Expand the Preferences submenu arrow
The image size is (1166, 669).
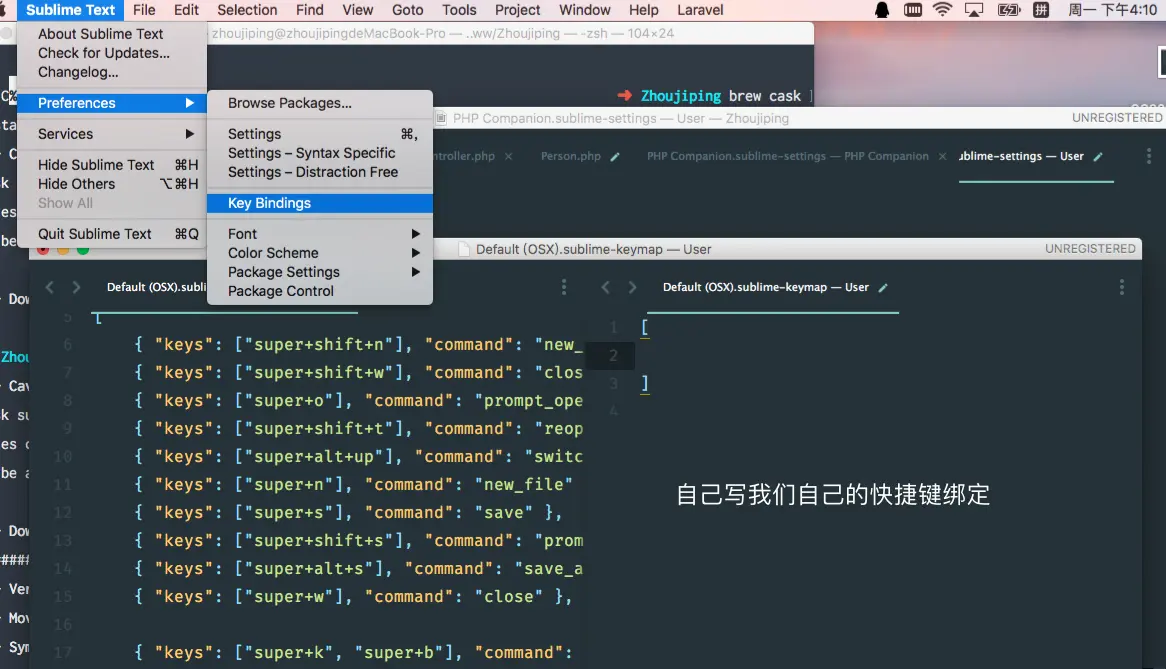(x=190, y=103)
